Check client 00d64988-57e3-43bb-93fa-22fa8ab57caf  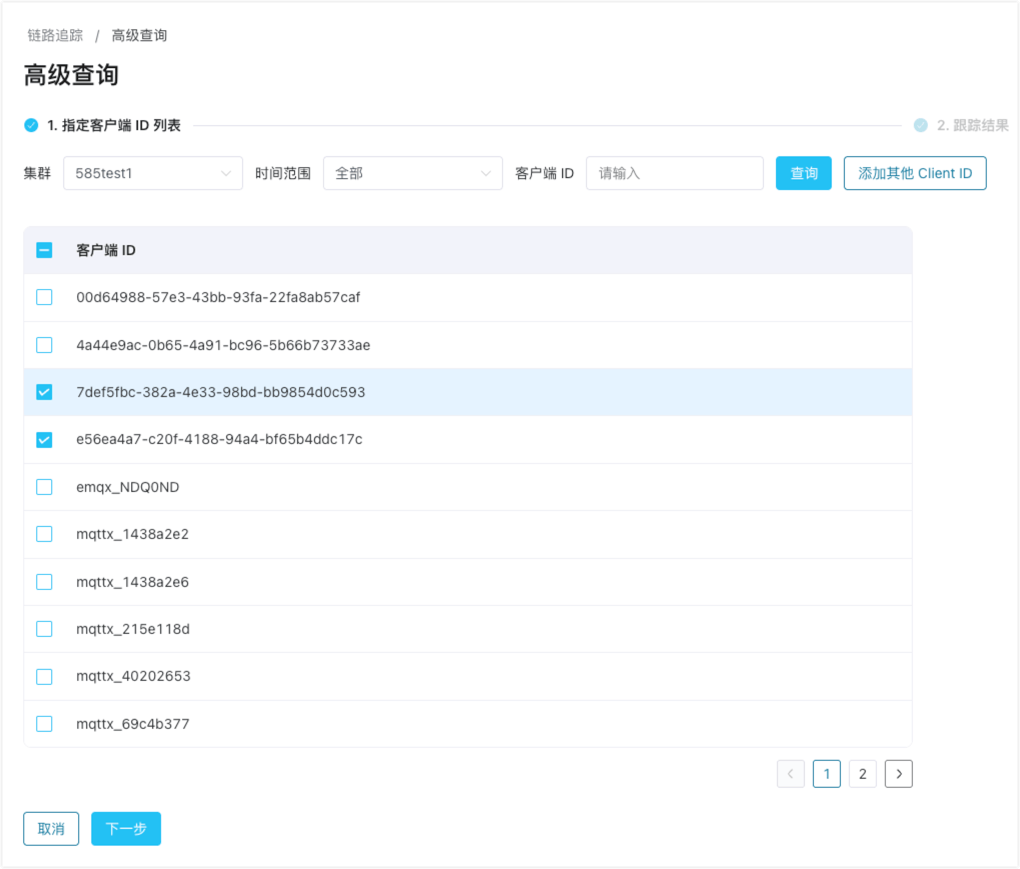[44, 297]
